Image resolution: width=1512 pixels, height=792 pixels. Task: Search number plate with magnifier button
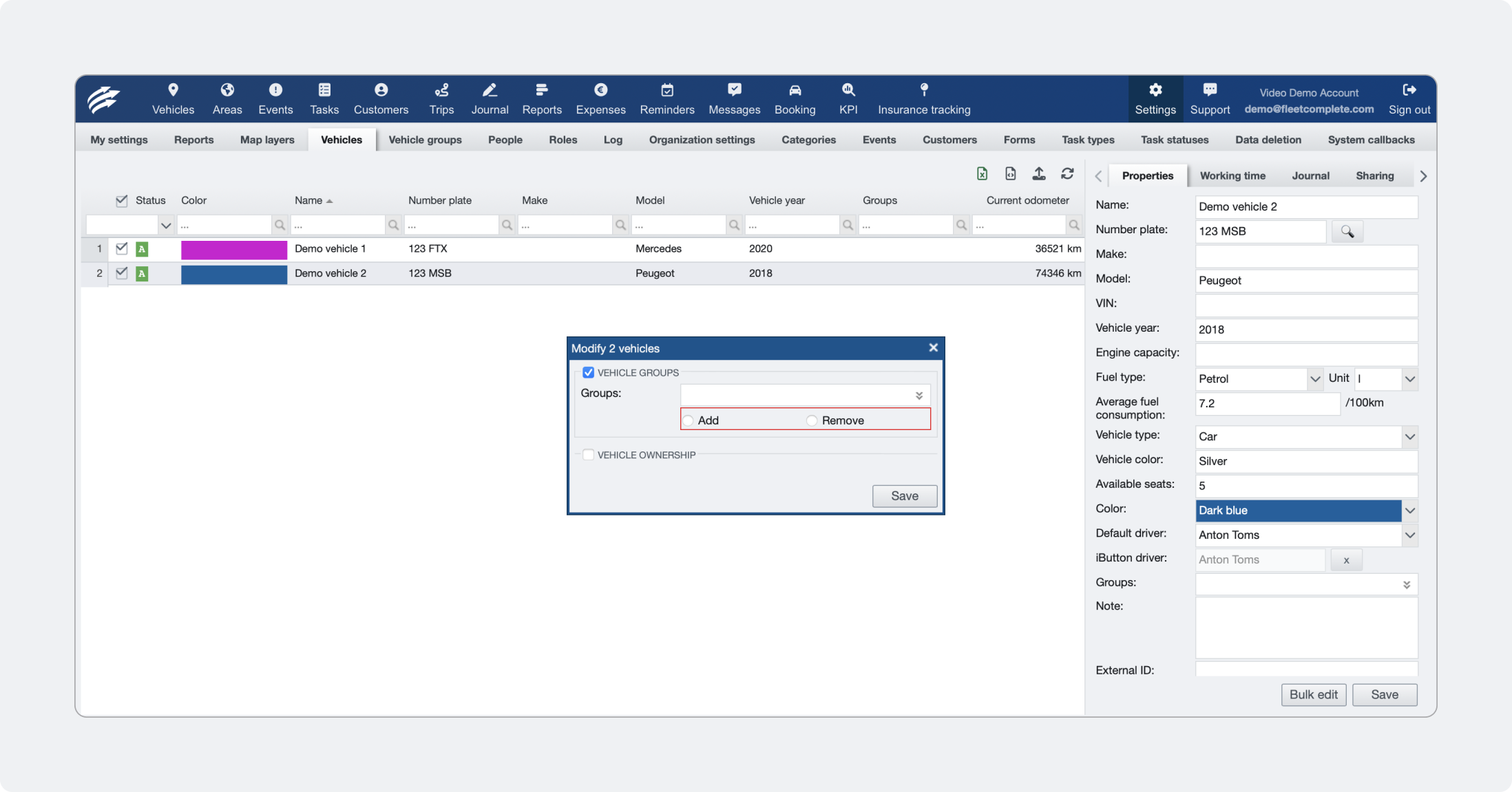1347,231
